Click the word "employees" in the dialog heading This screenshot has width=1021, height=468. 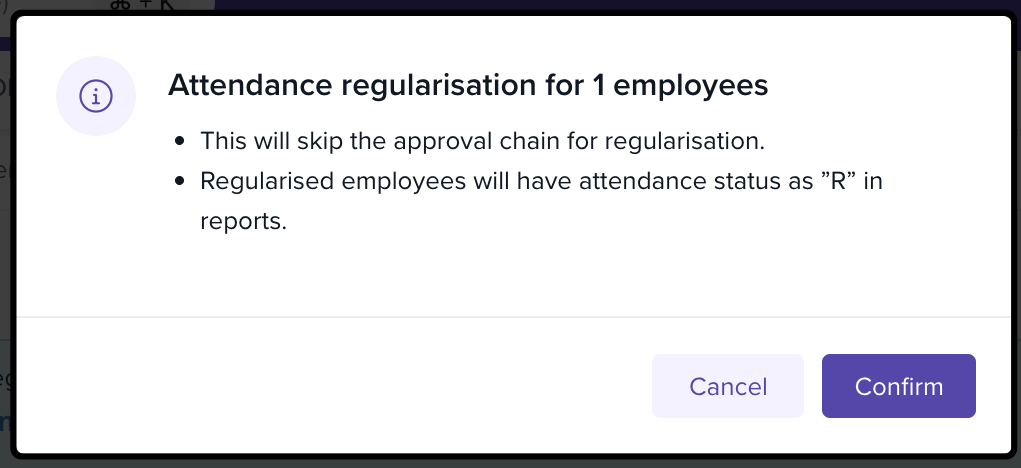(x=690, y=86)
